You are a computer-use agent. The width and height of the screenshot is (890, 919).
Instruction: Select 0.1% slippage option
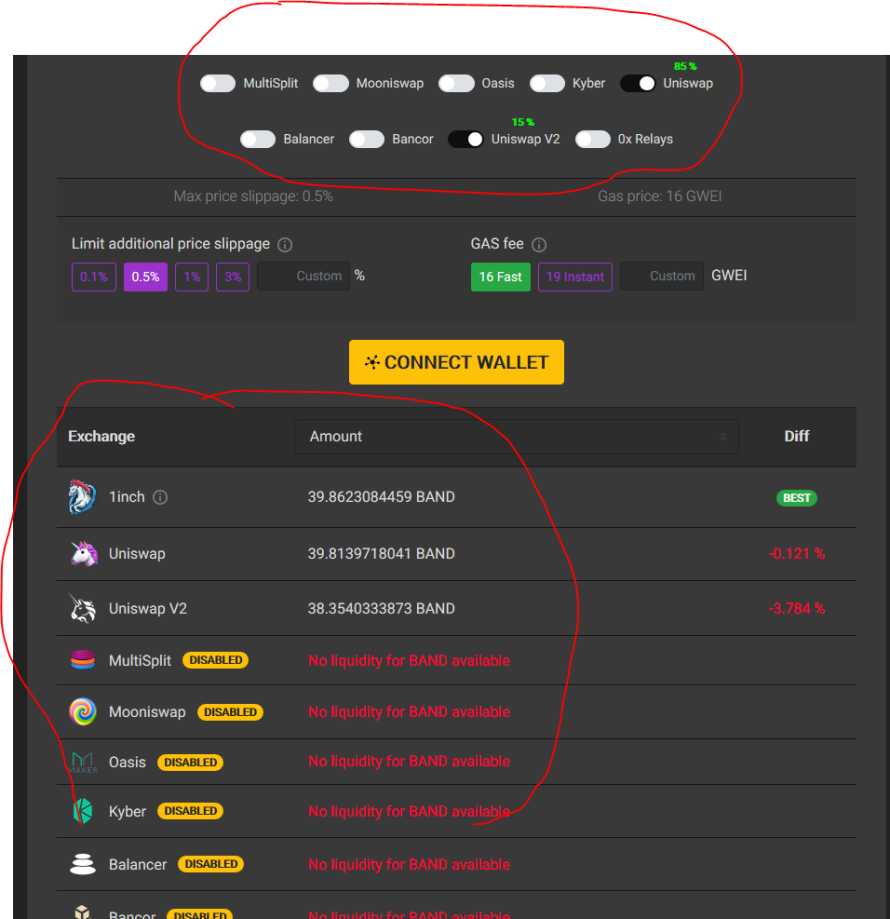pos(94,277)
